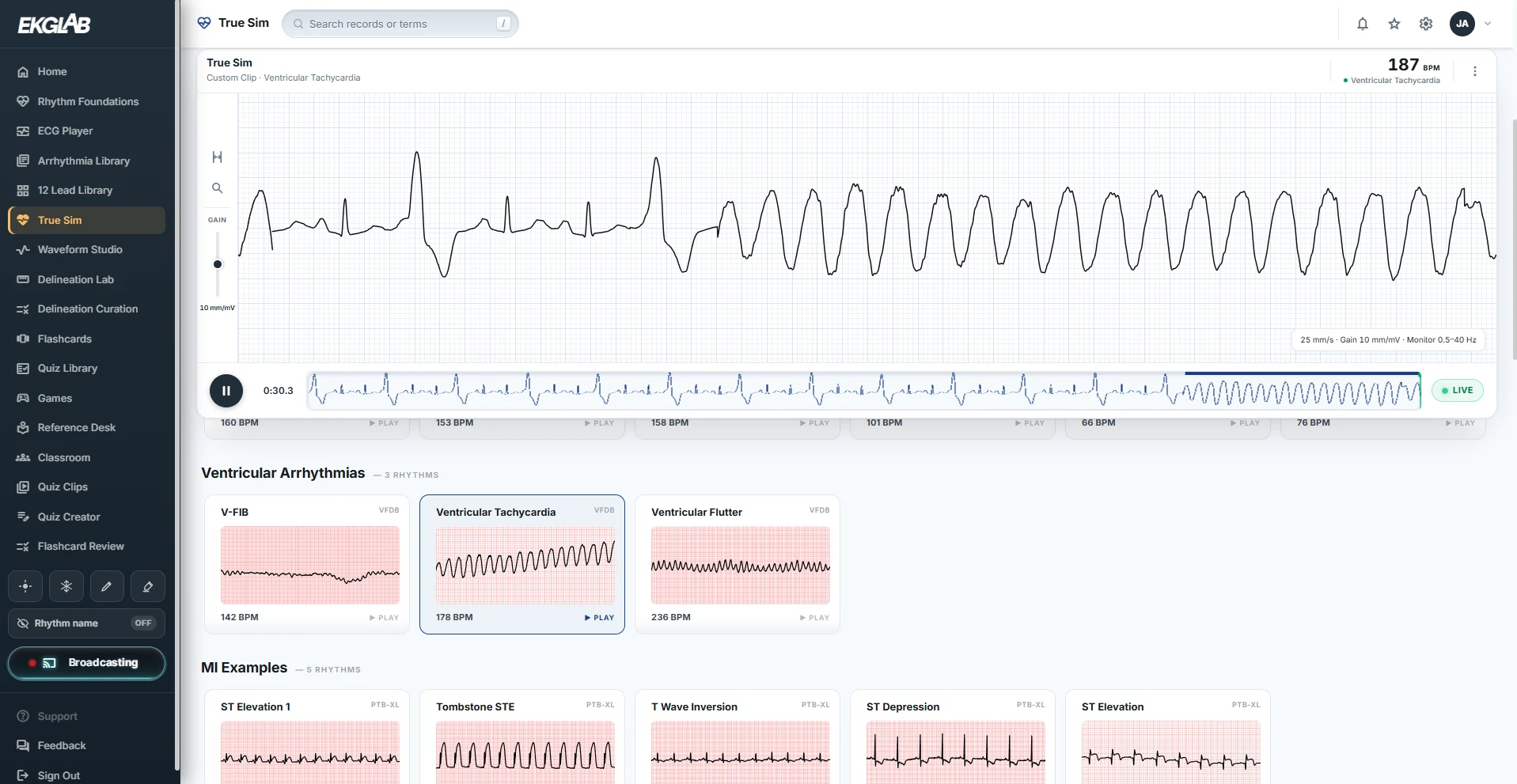Click the JA user avatar
The image size is (1517, 784).
[x=1462, y=24]
